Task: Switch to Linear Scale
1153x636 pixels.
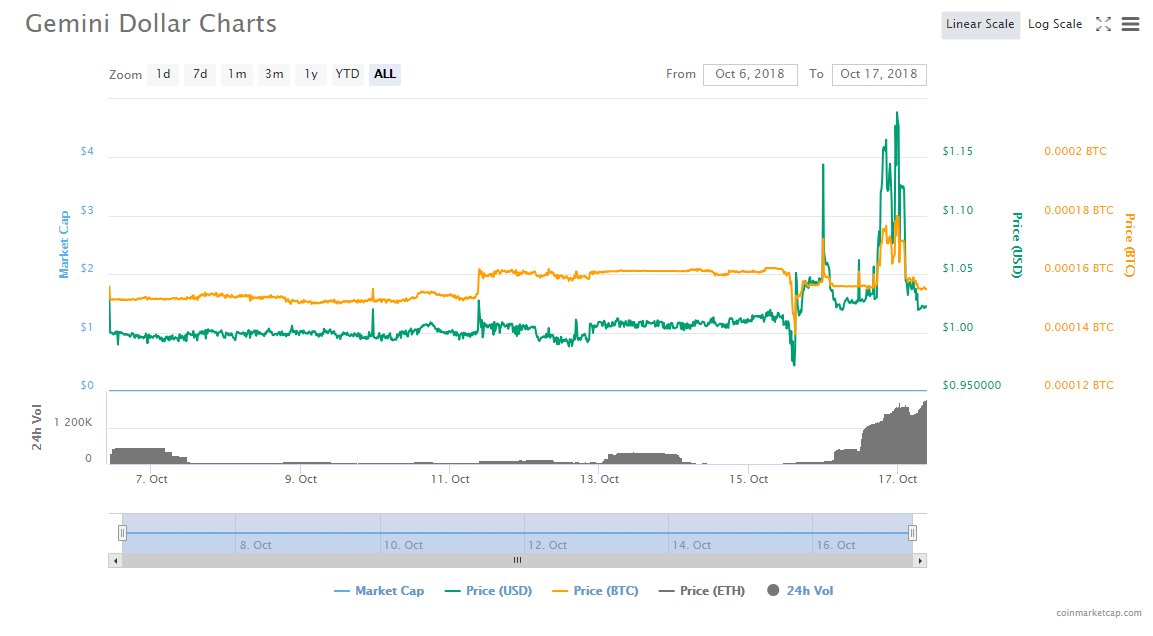Action: [x=980, y=24]
